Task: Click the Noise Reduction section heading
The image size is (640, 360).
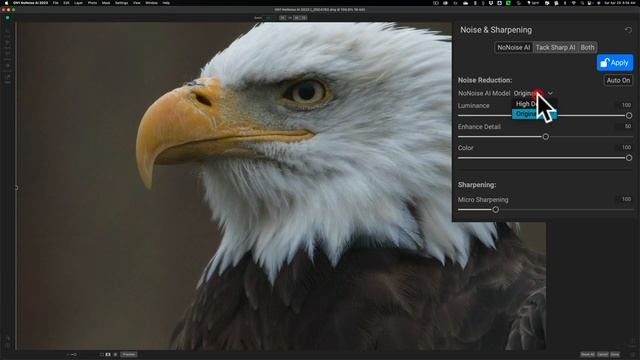Action: pos(485,80)
